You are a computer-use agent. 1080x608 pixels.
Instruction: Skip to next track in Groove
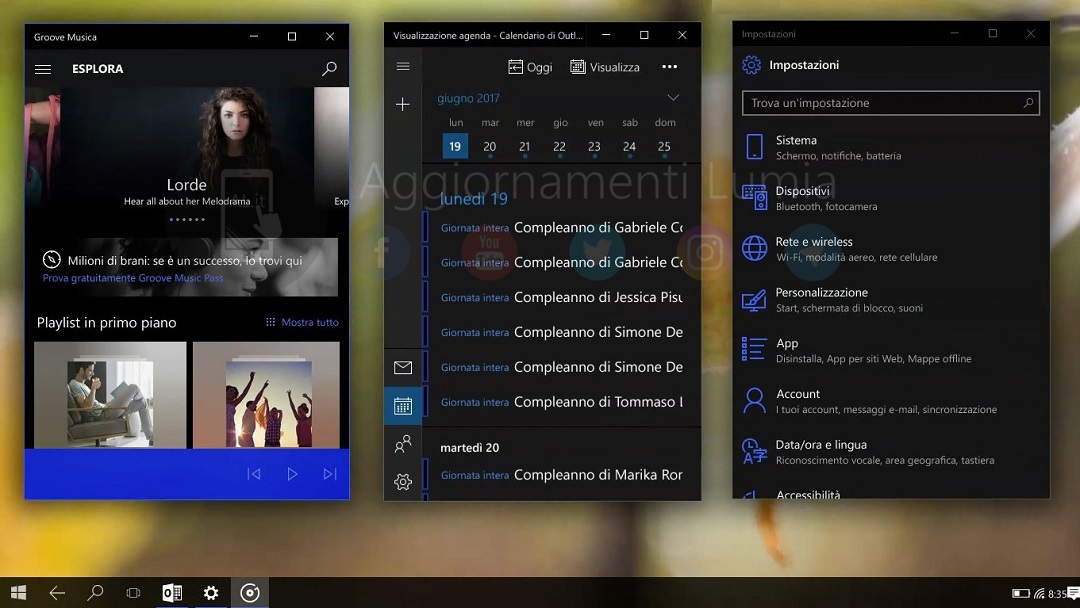click(330, 474)
